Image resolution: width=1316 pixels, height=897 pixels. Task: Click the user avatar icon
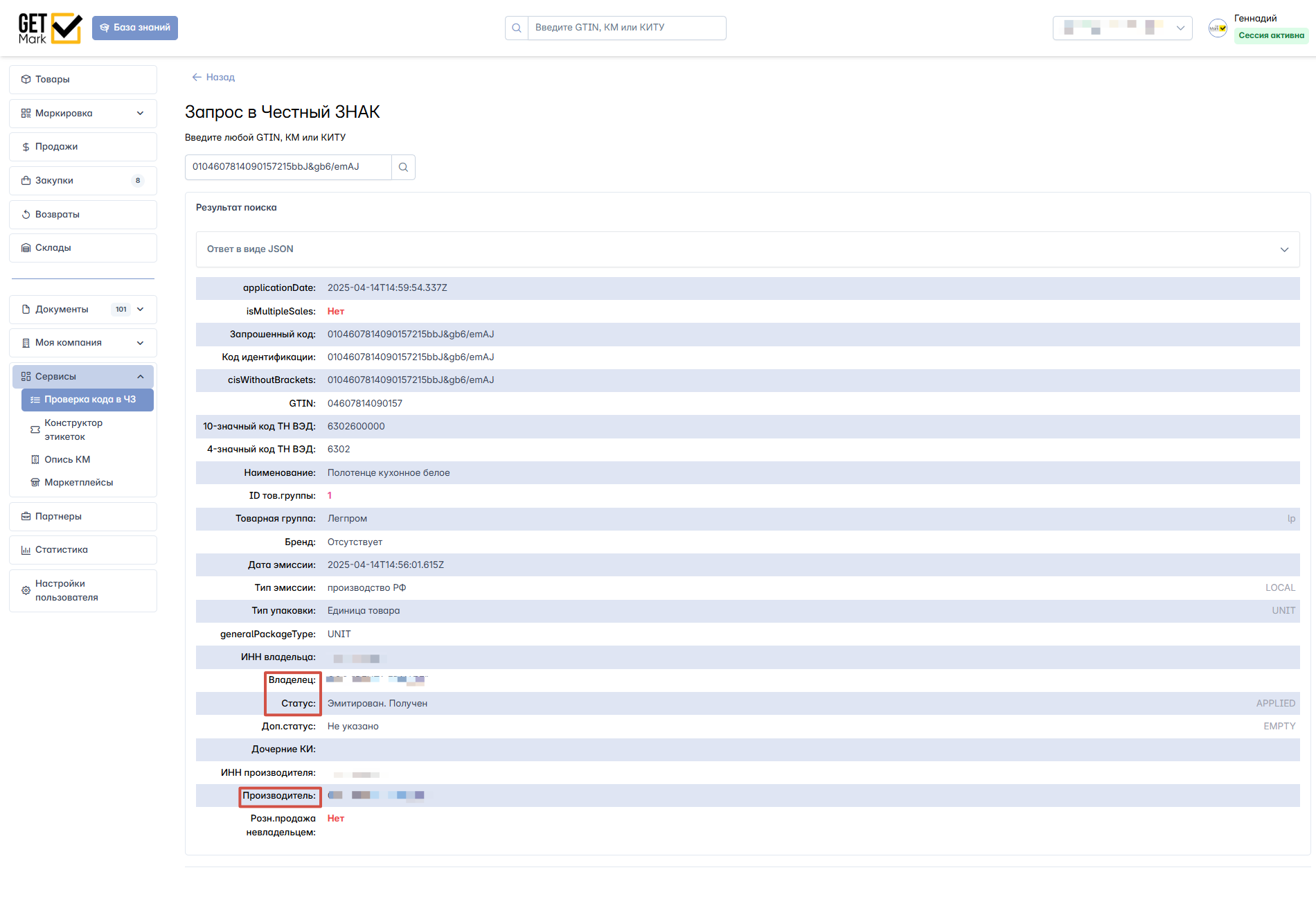[x=1218, y=28]
